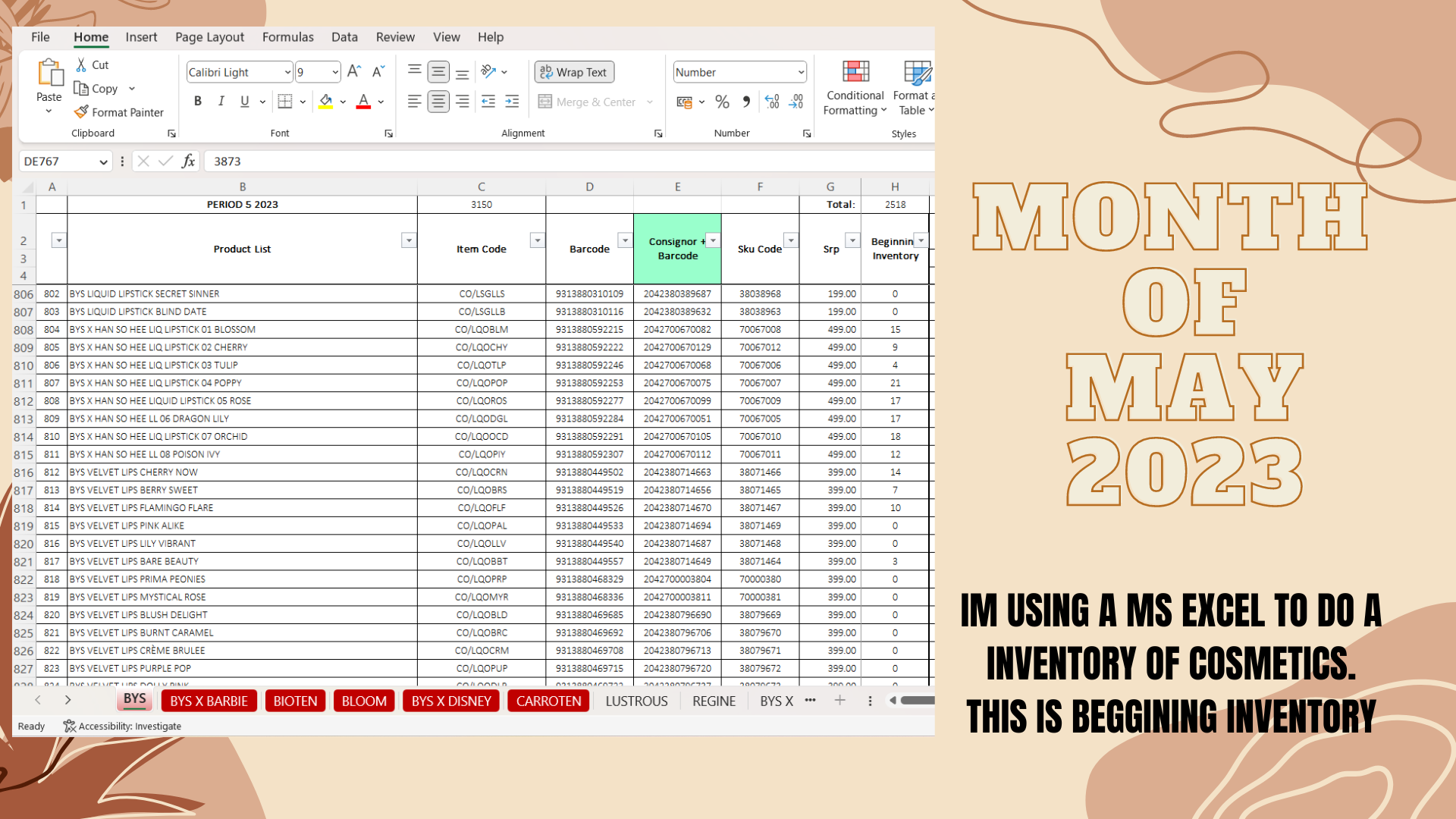Viewport: 1456px width, 819px height.
Task: Click the Increase Font Size icon
Action: coord(354,72)
